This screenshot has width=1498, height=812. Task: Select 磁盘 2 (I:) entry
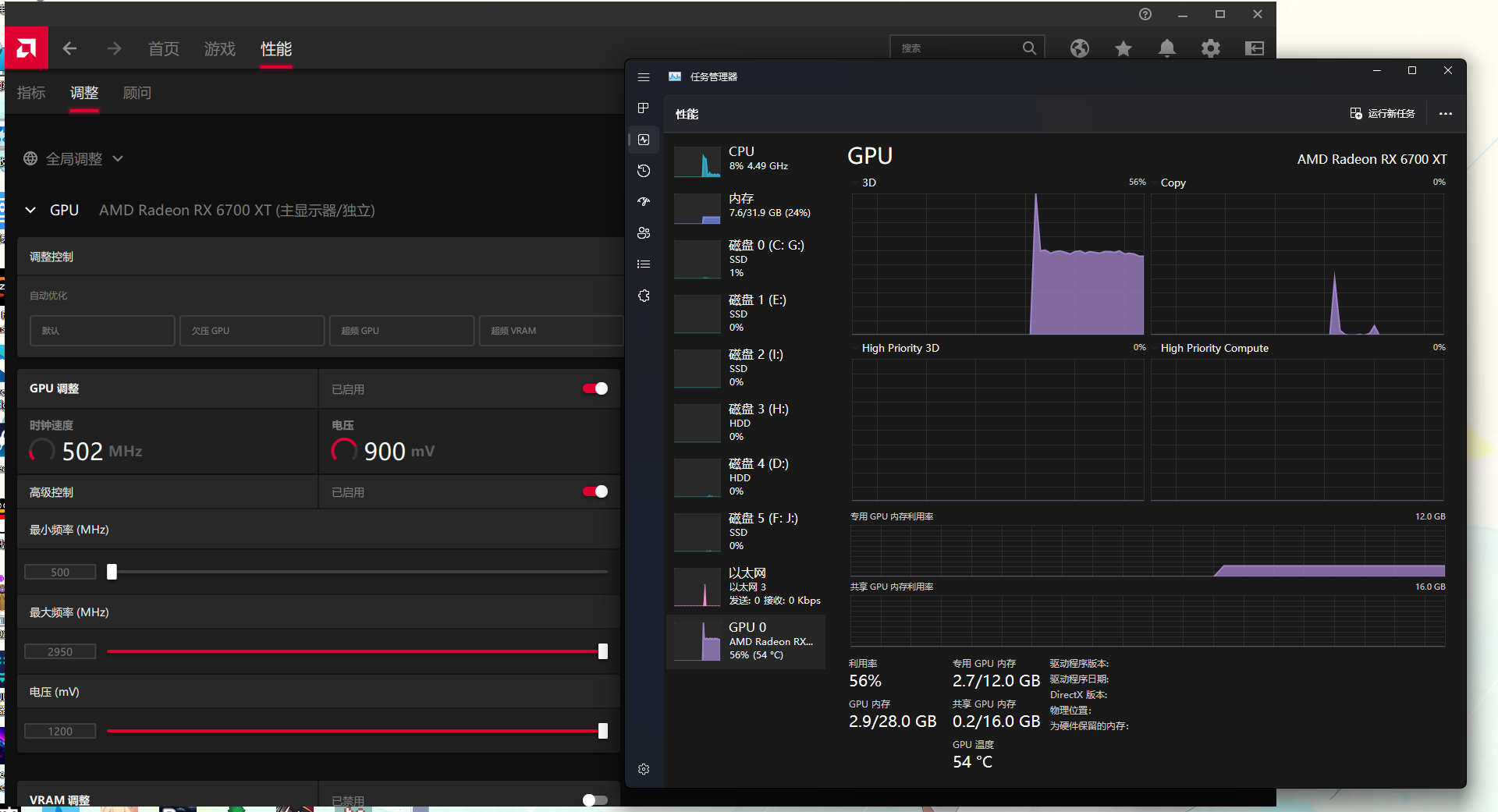pos(746,369)
